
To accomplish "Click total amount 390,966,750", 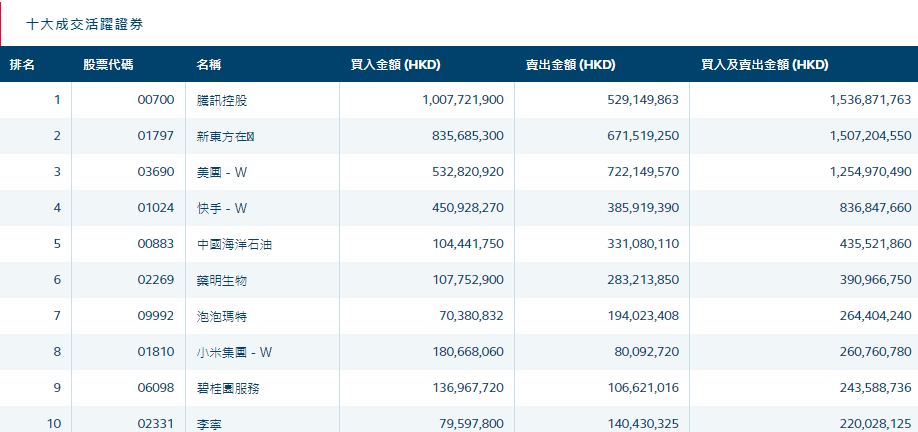I will (x=876, y=280).
